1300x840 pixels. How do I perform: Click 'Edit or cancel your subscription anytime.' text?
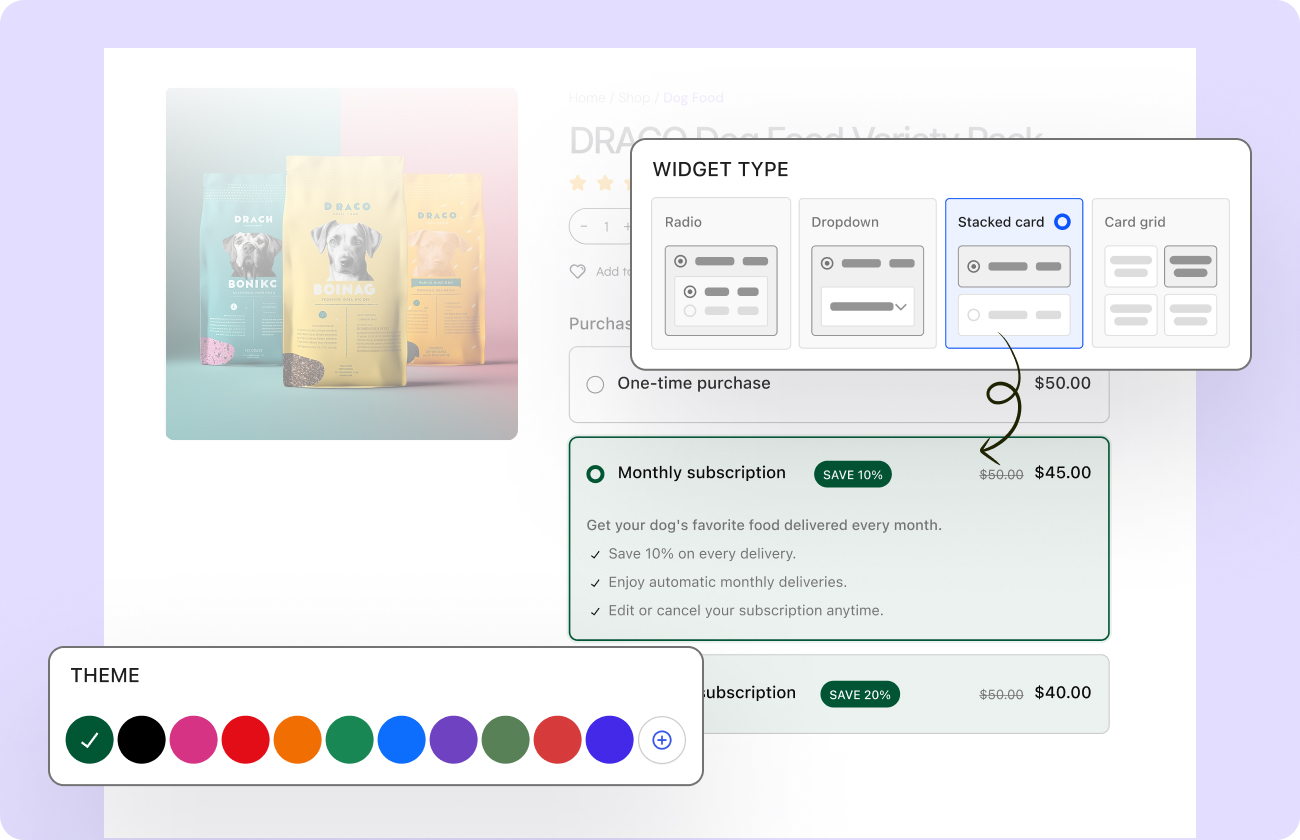coord(746,610)
